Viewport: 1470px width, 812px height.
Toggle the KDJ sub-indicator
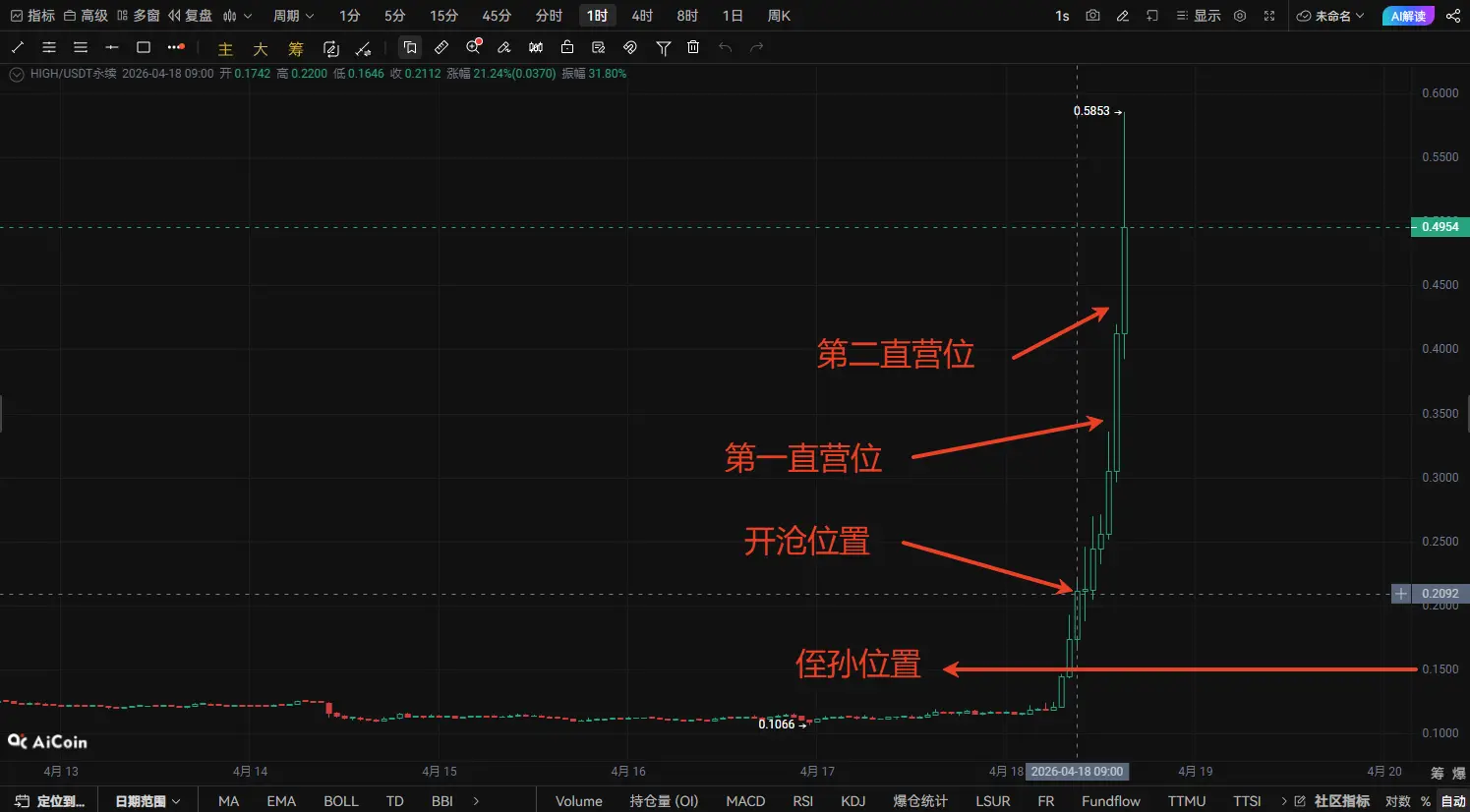coord(853,801)
